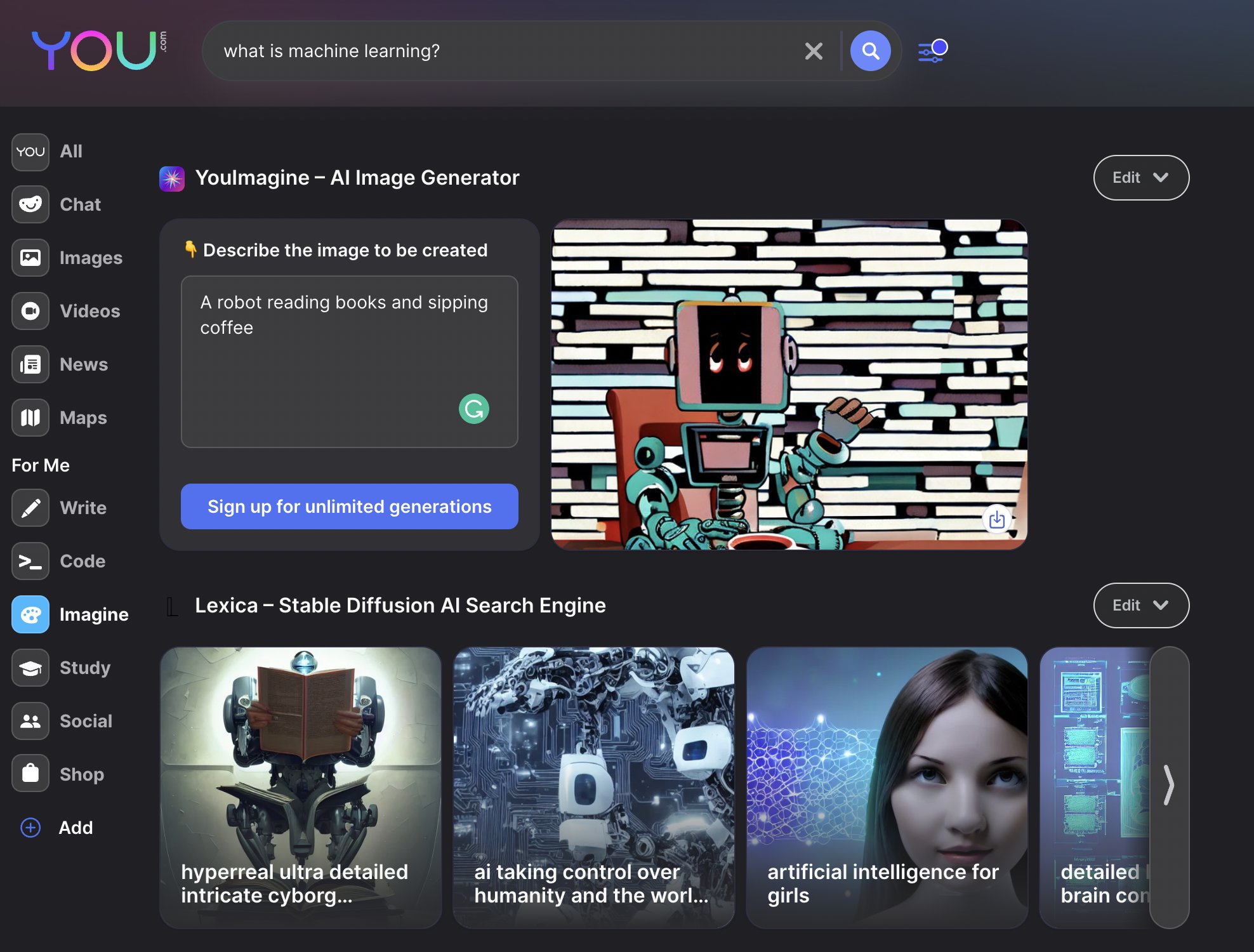The image size is (1254, 952).
Task: Click the main search input field
Action: pyautogui.click(x=508, y=51)
